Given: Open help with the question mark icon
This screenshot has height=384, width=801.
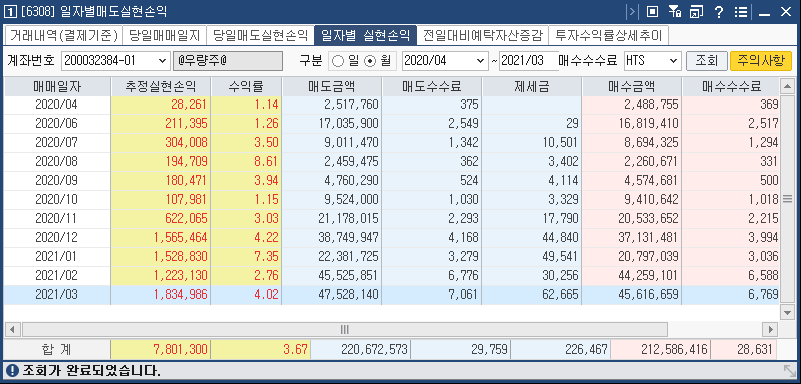Looking at the screenshot, I should click(718, 12).
